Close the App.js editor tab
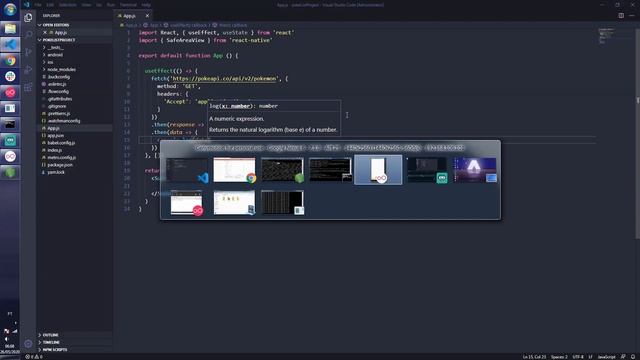Viewport: 640px width, 360px height. 147,16
